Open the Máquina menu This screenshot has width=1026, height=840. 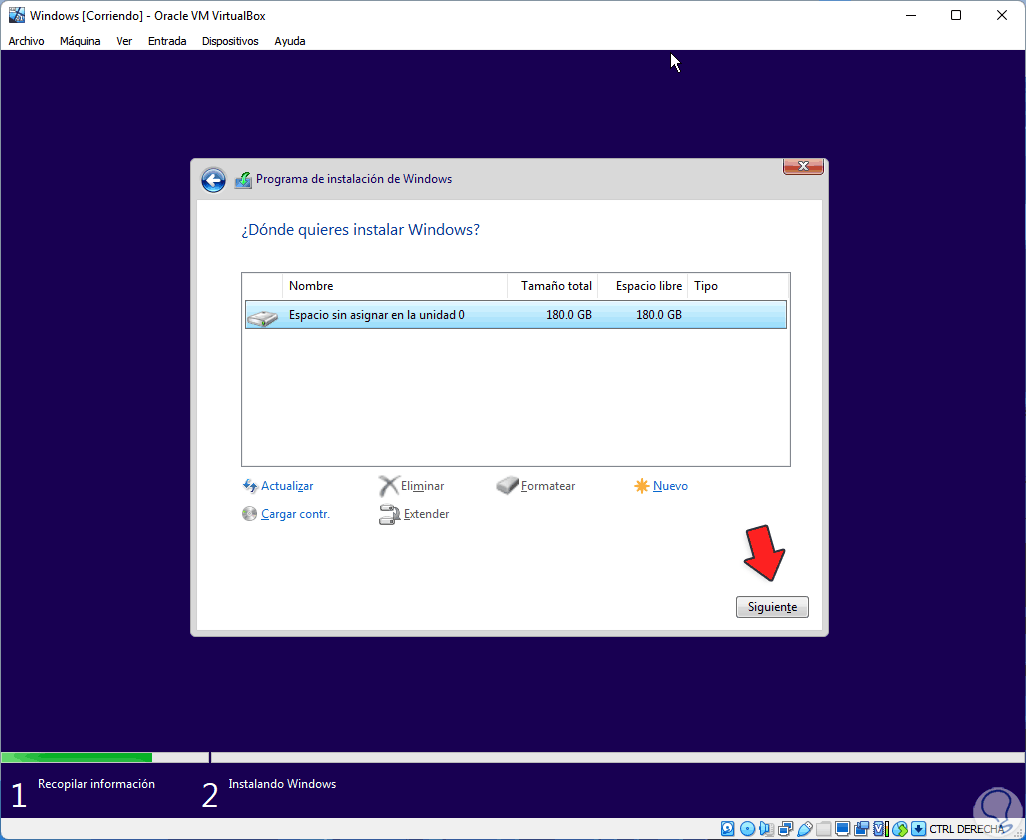coord(80,41)
